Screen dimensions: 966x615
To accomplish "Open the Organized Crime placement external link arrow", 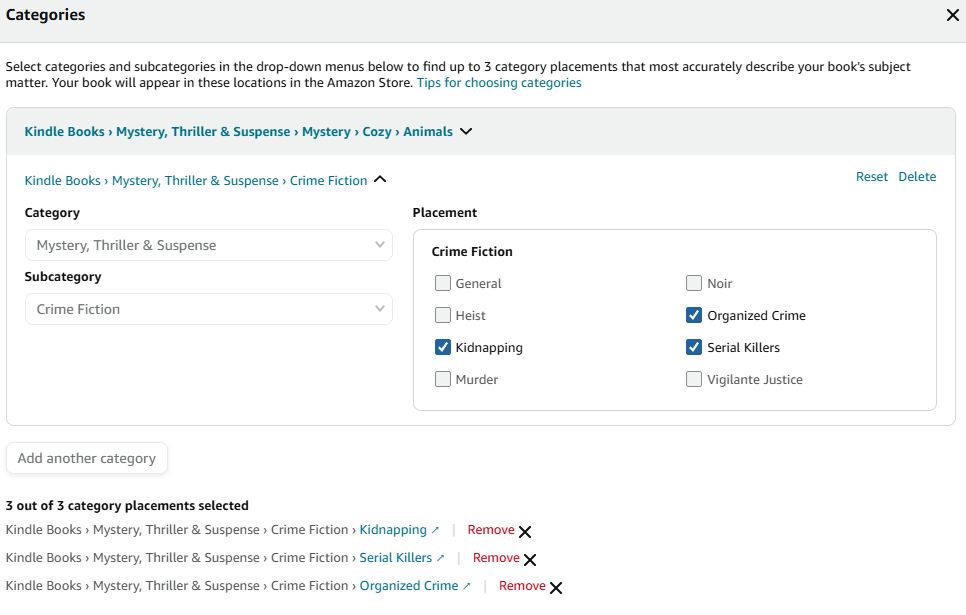I will coord(468,585).
